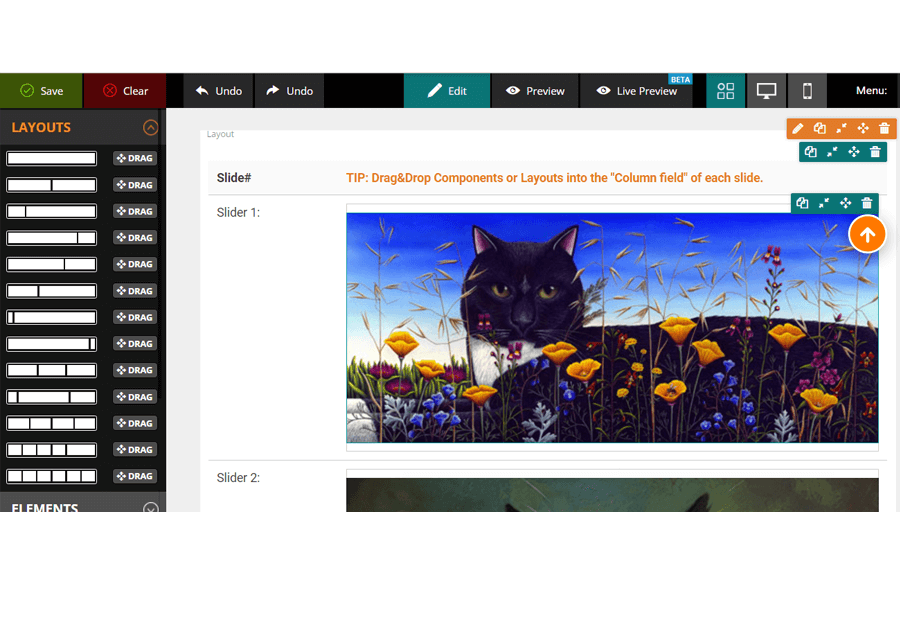
Task: Select the three equal columns layout thumbnail
Action: point(52,370)
